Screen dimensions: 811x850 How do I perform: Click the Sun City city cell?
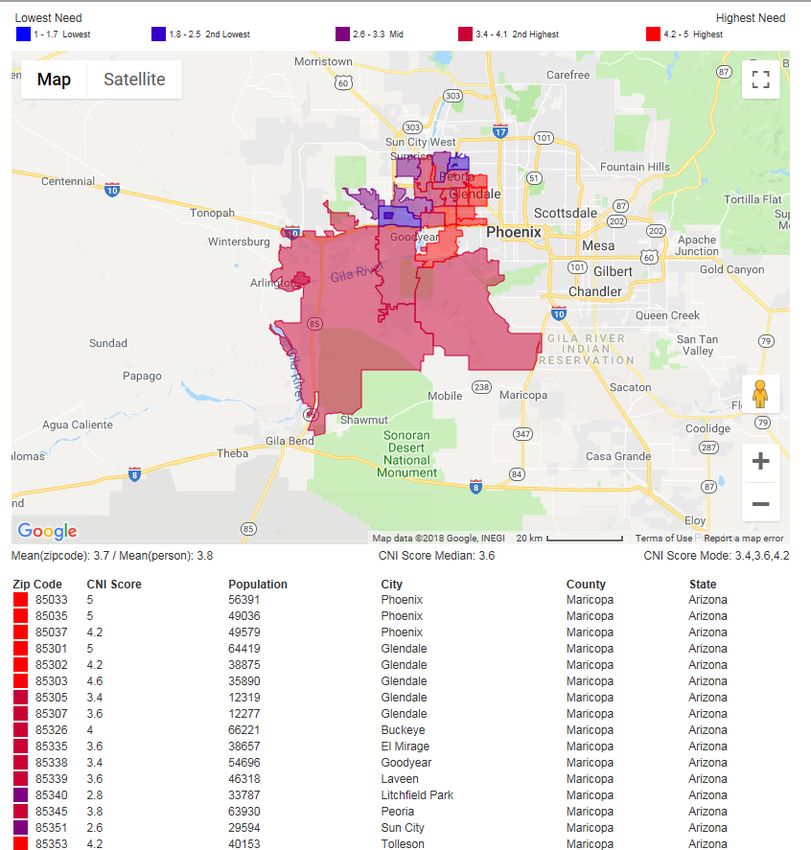(x=402, y=828)
